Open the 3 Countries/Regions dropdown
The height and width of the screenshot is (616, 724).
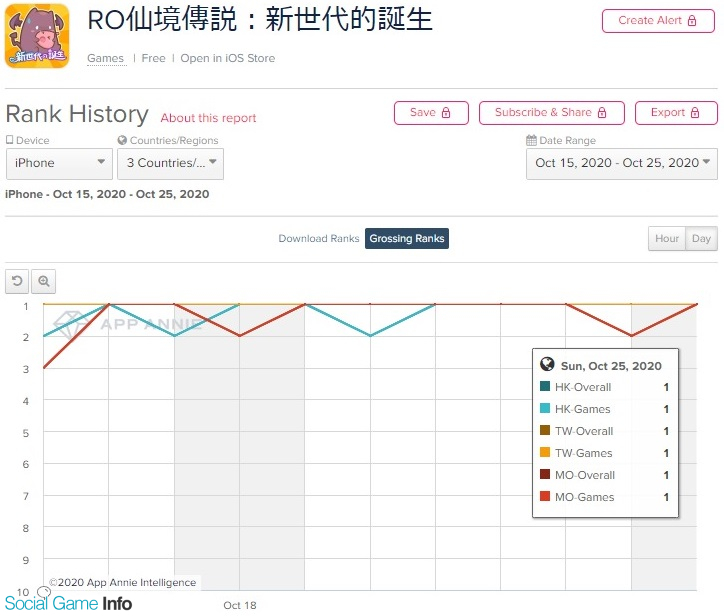click(x=170, y=163)
